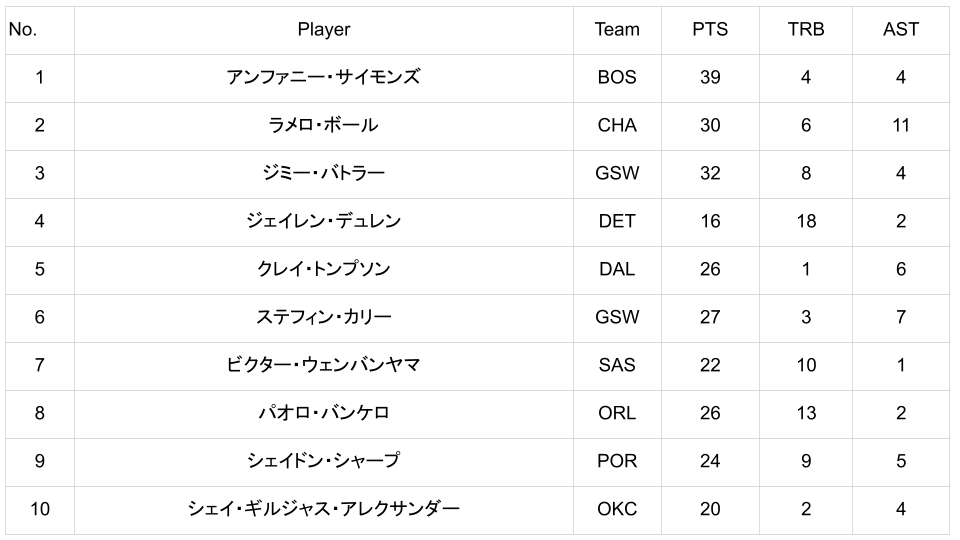The image size is (960, 540).
Task: Select the ステフィン・カリー name cell
Action: (x=323, y=317)
